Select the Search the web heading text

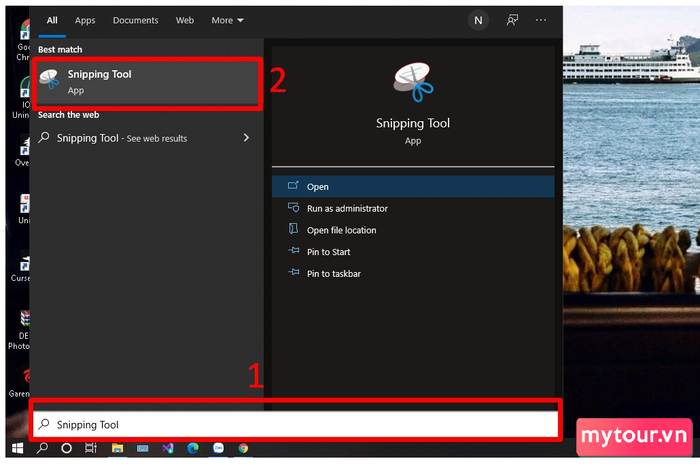point(68,115)
